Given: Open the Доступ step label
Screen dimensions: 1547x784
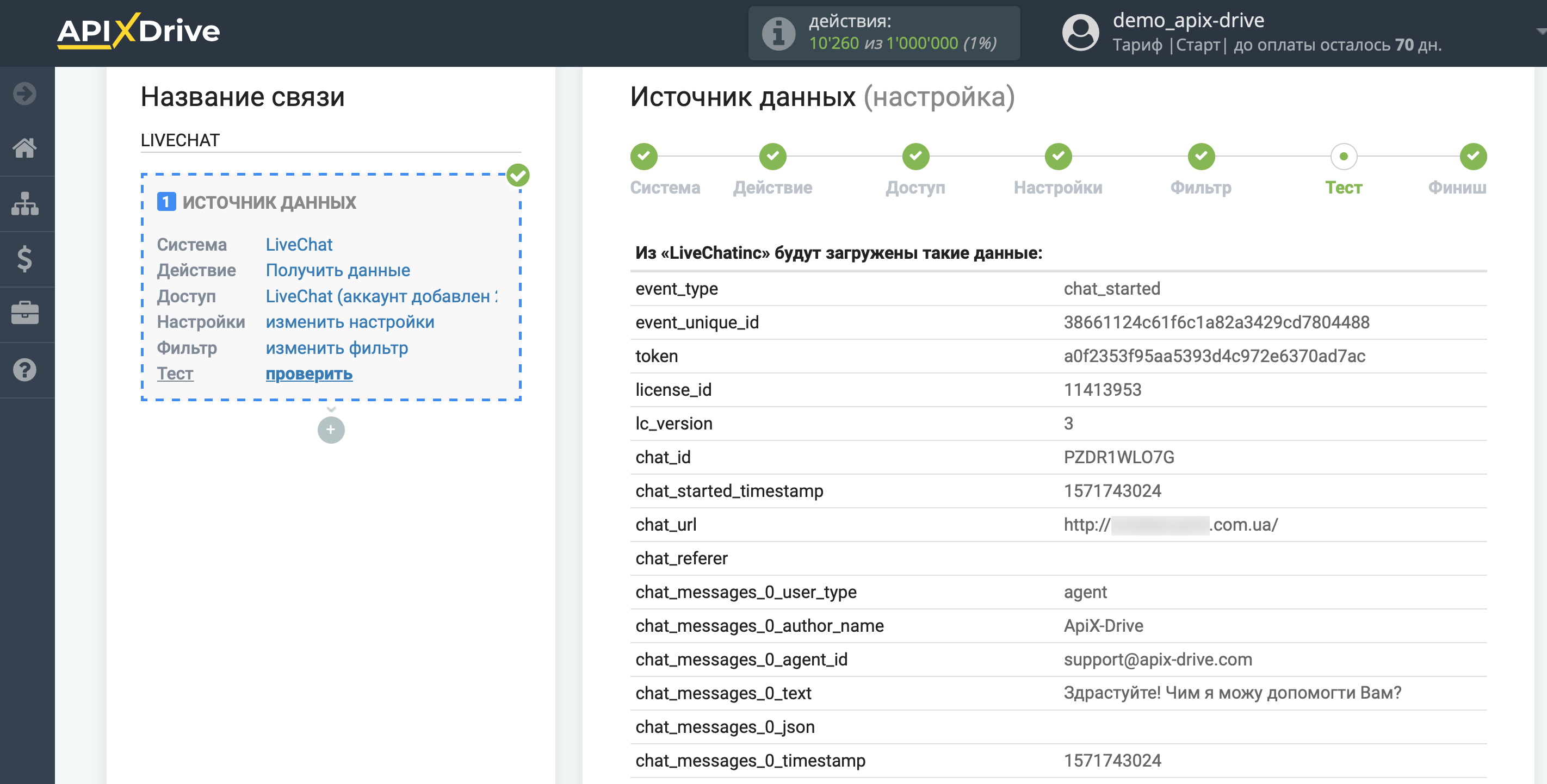Looking at the screenshot, I should click(915, 188).
